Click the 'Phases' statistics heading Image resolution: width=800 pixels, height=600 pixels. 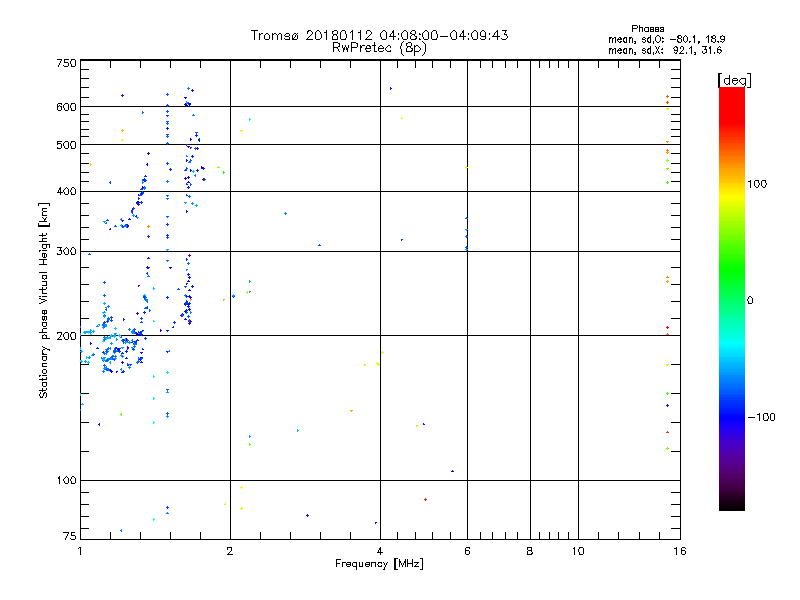click(647, 29)
